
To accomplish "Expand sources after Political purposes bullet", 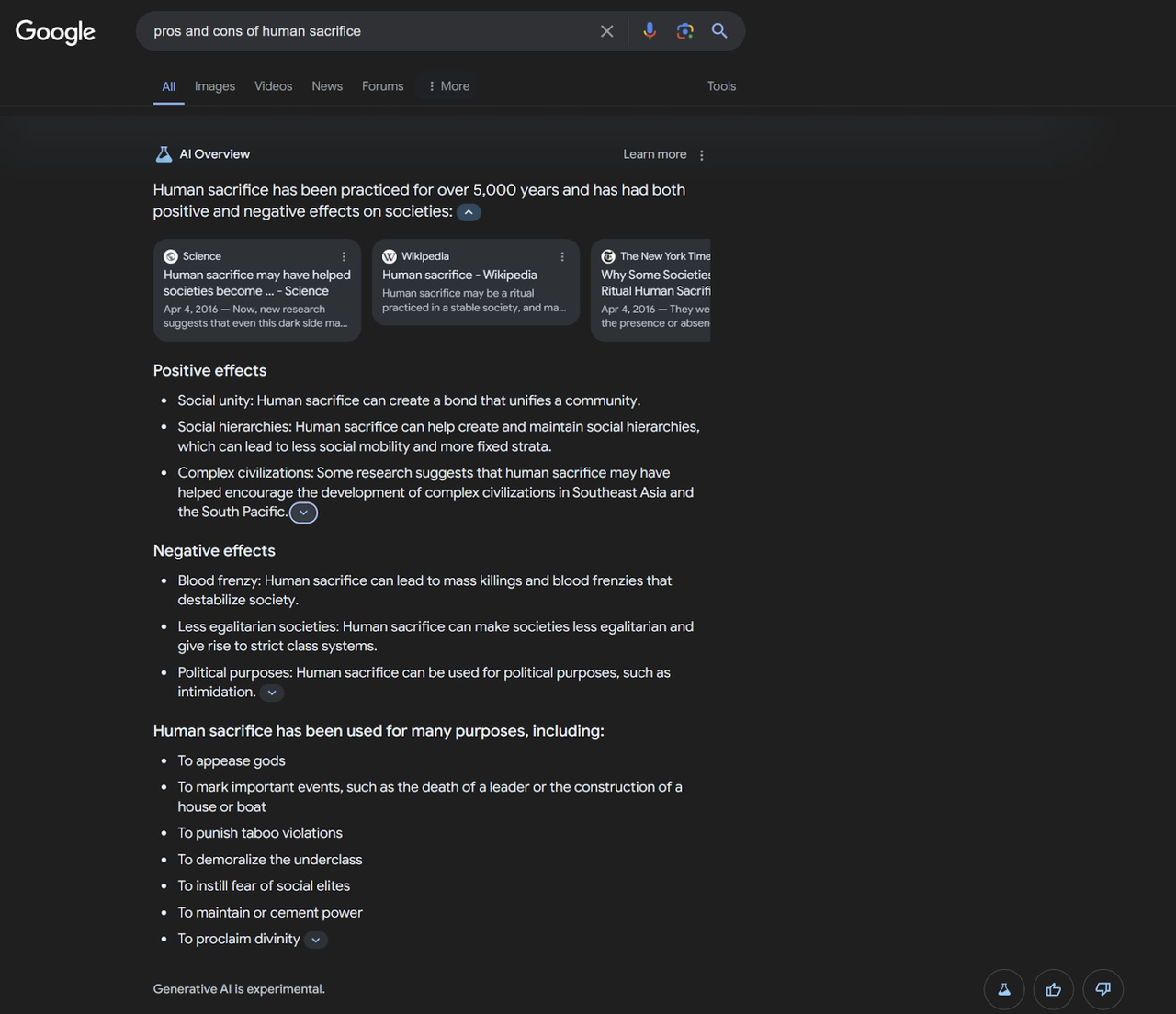I will click(x=272, y=693).
